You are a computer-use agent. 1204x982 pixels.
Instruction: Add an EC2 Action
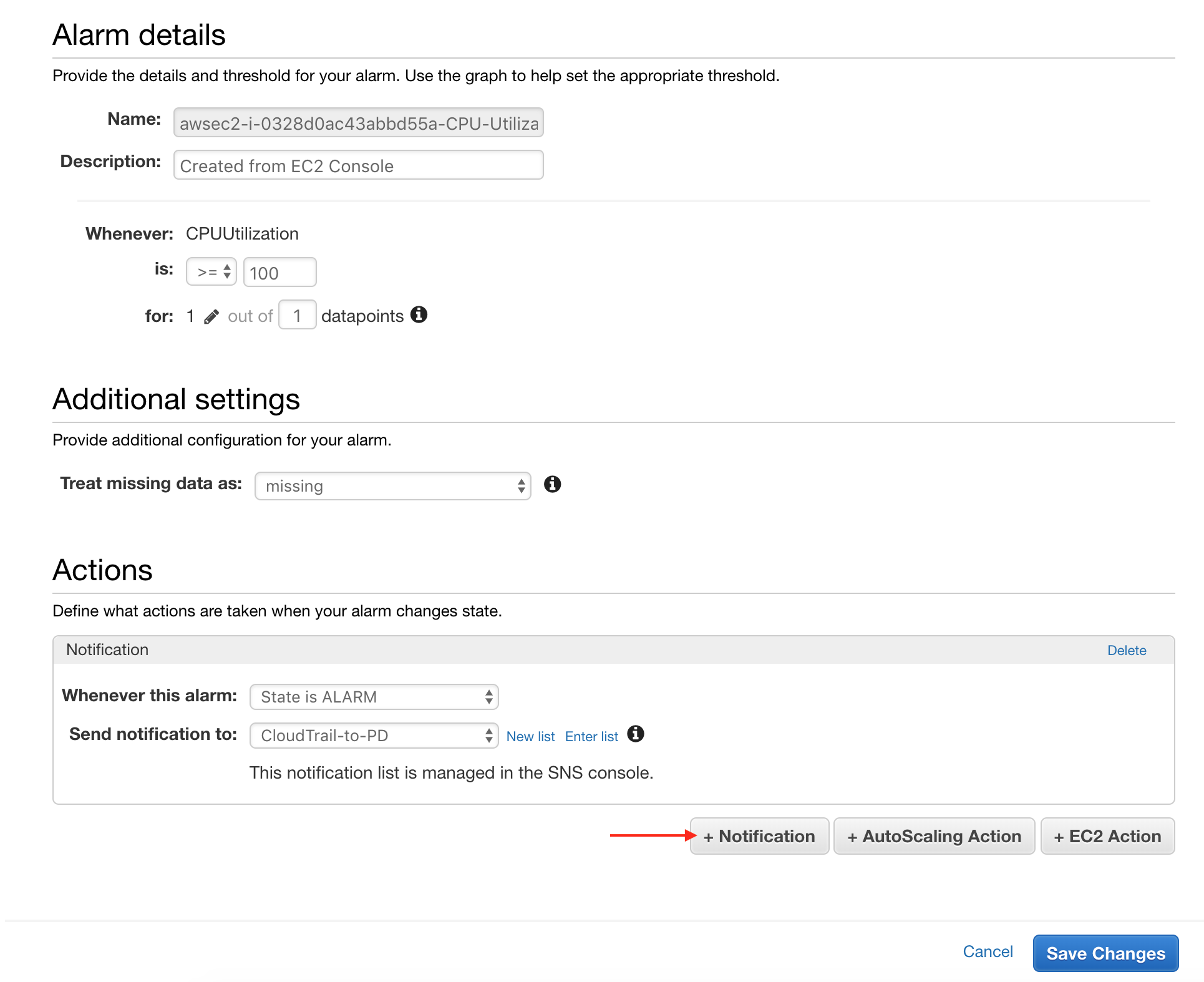(1107, 836)
